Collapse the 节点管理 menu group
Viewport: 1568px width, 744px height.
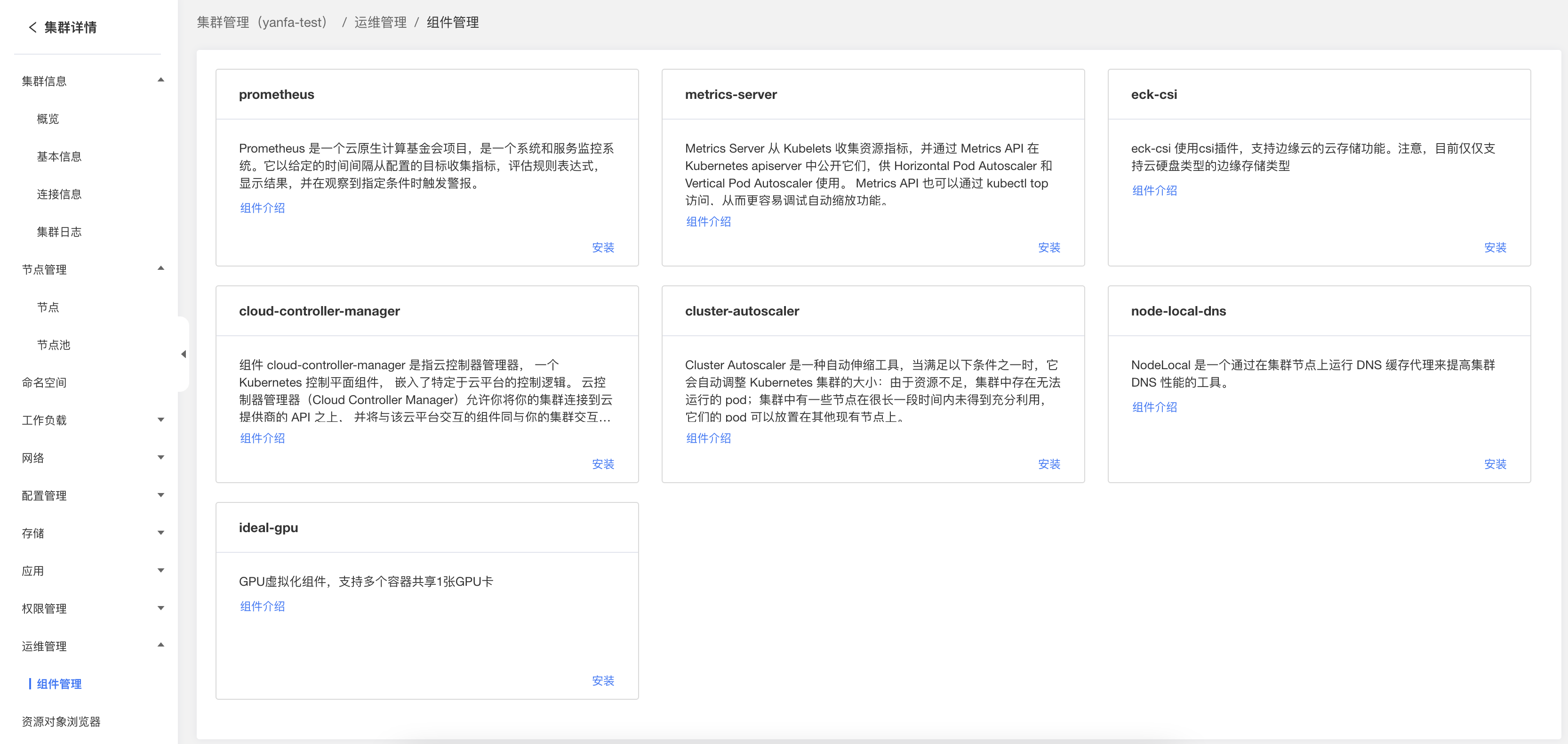tap(160, 268)
